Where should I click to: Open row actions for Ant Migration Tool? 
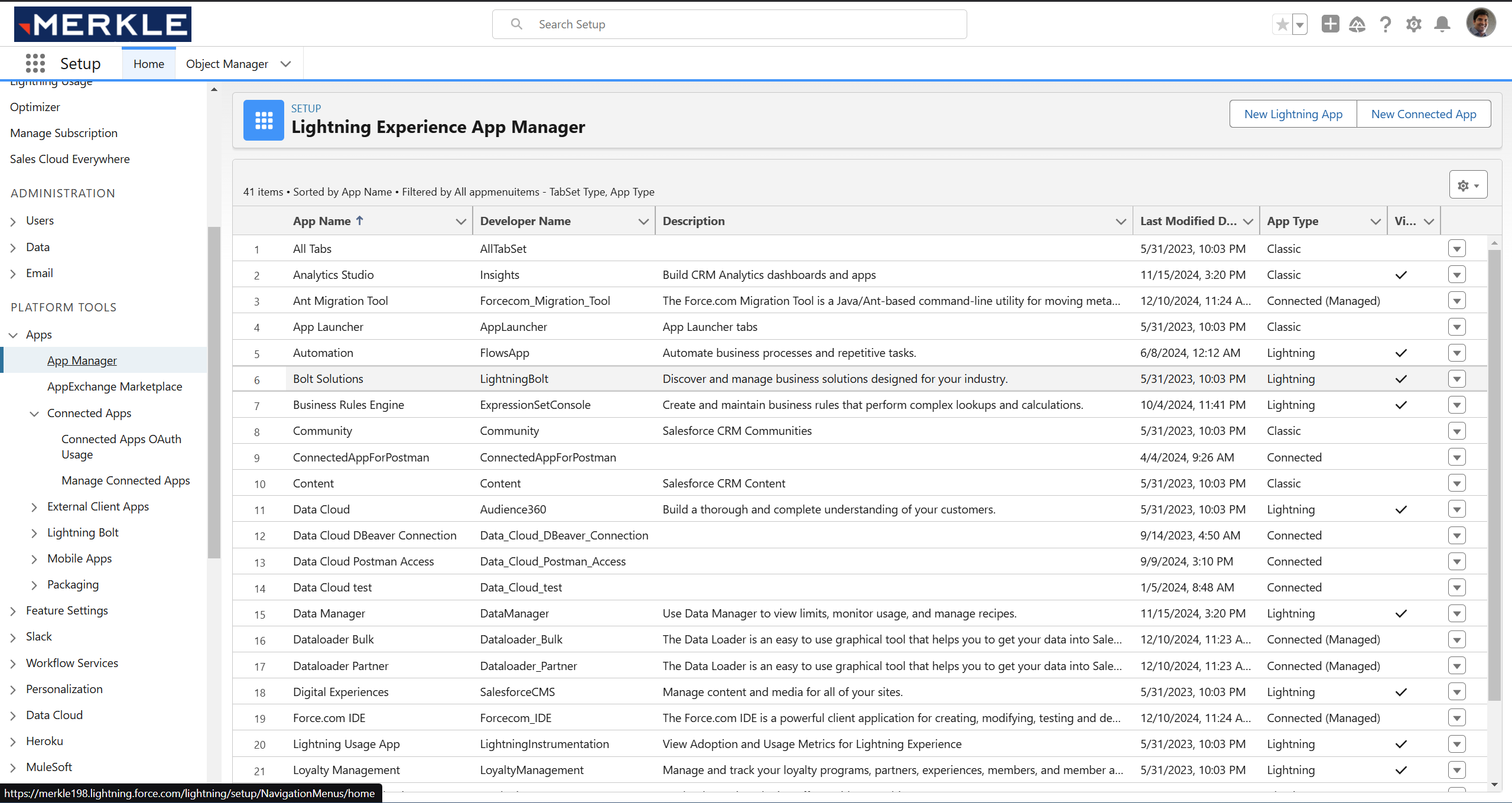(1456, 301)
